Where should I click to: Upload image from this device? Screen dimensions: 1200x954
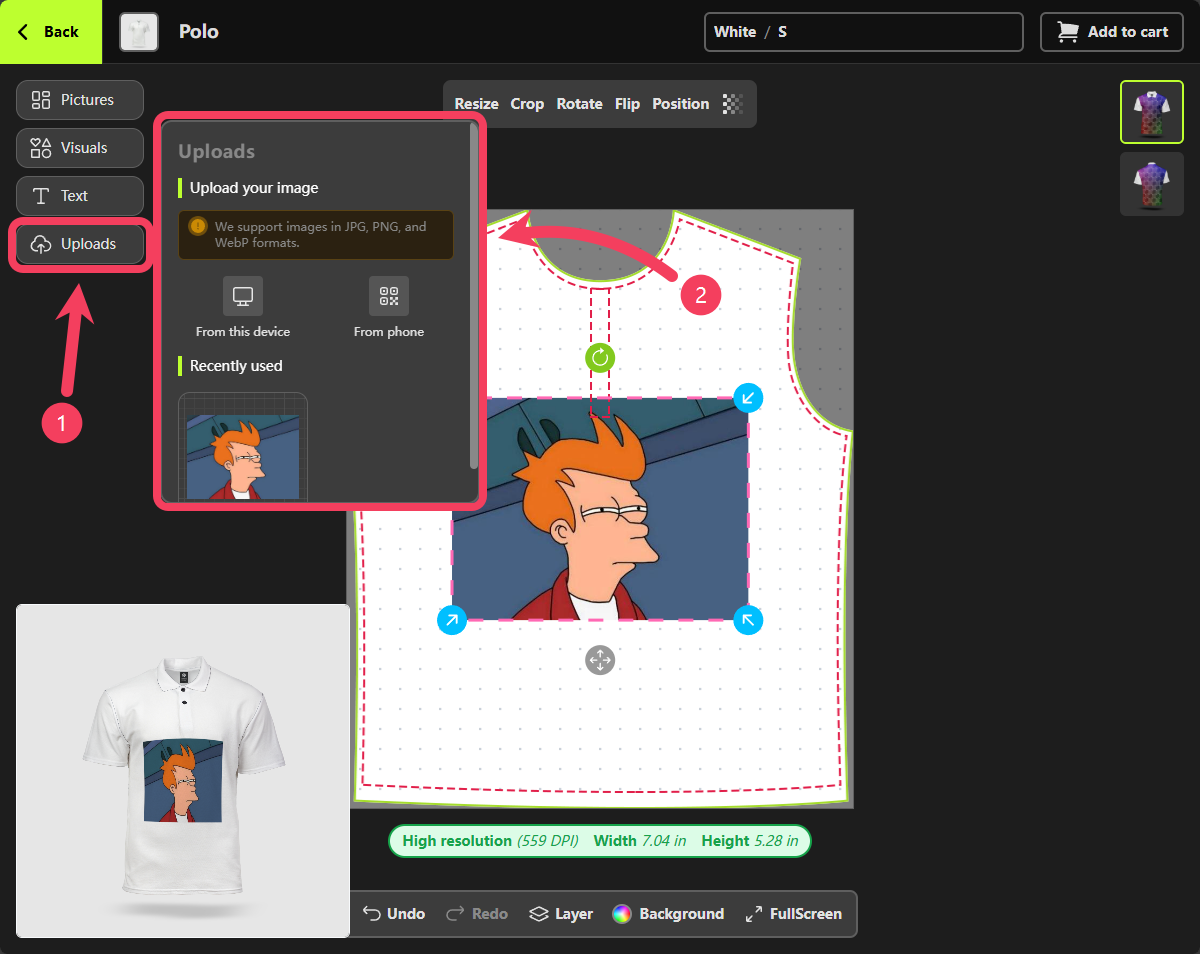pos(243,307)
